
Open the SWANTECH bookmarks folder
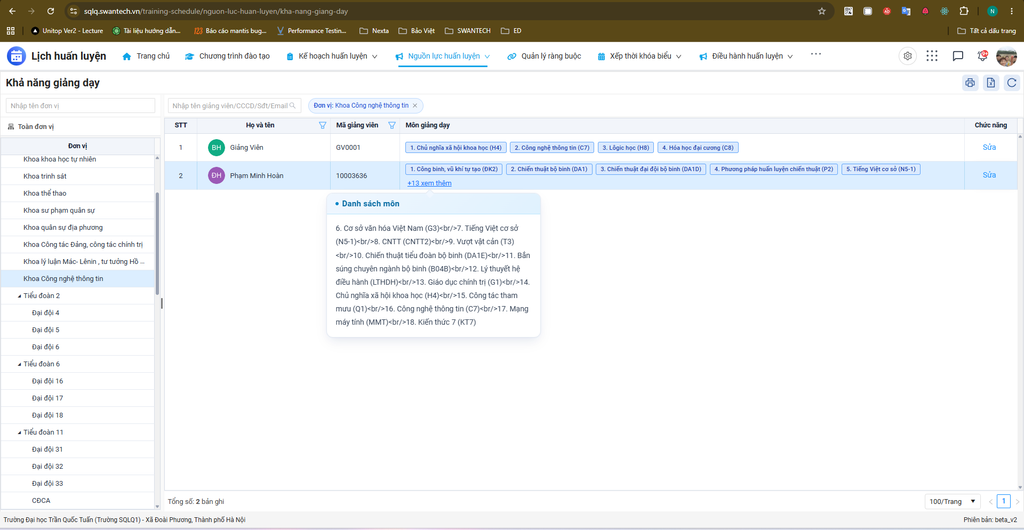pyautogui.click(x=468, y=31)
